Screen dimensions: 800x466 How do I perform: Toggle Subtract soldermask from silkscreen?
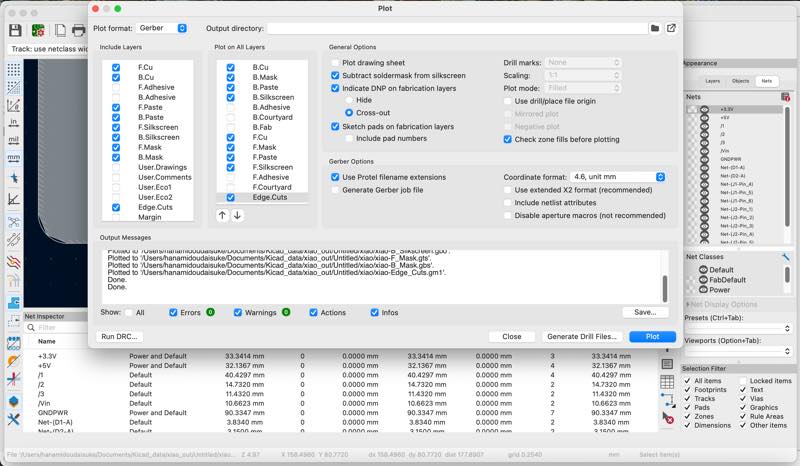point(335,76)
